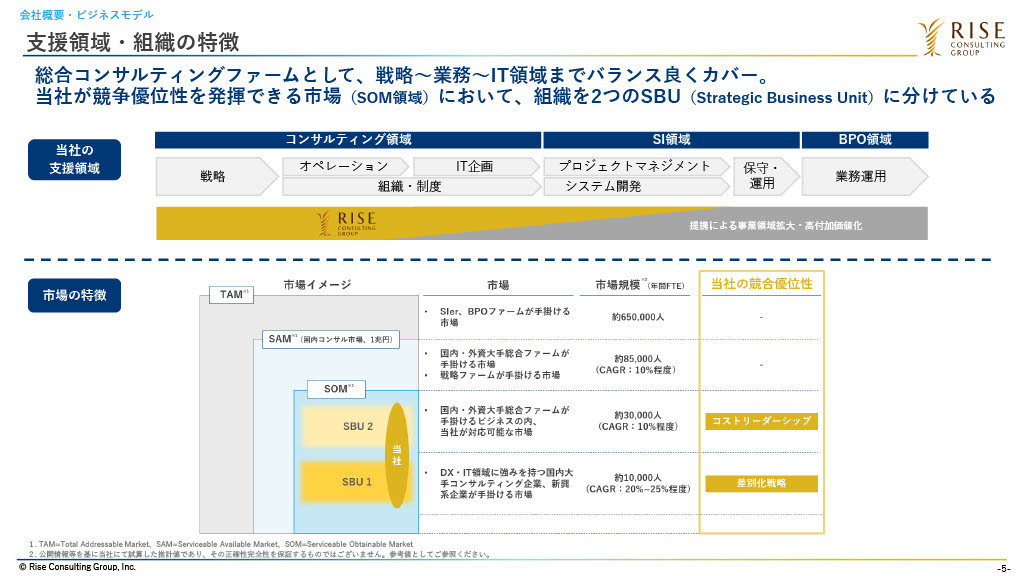Select the 保守・運用 arrow box
This screenshot has width=1024, height=576.
click(765, 176)
